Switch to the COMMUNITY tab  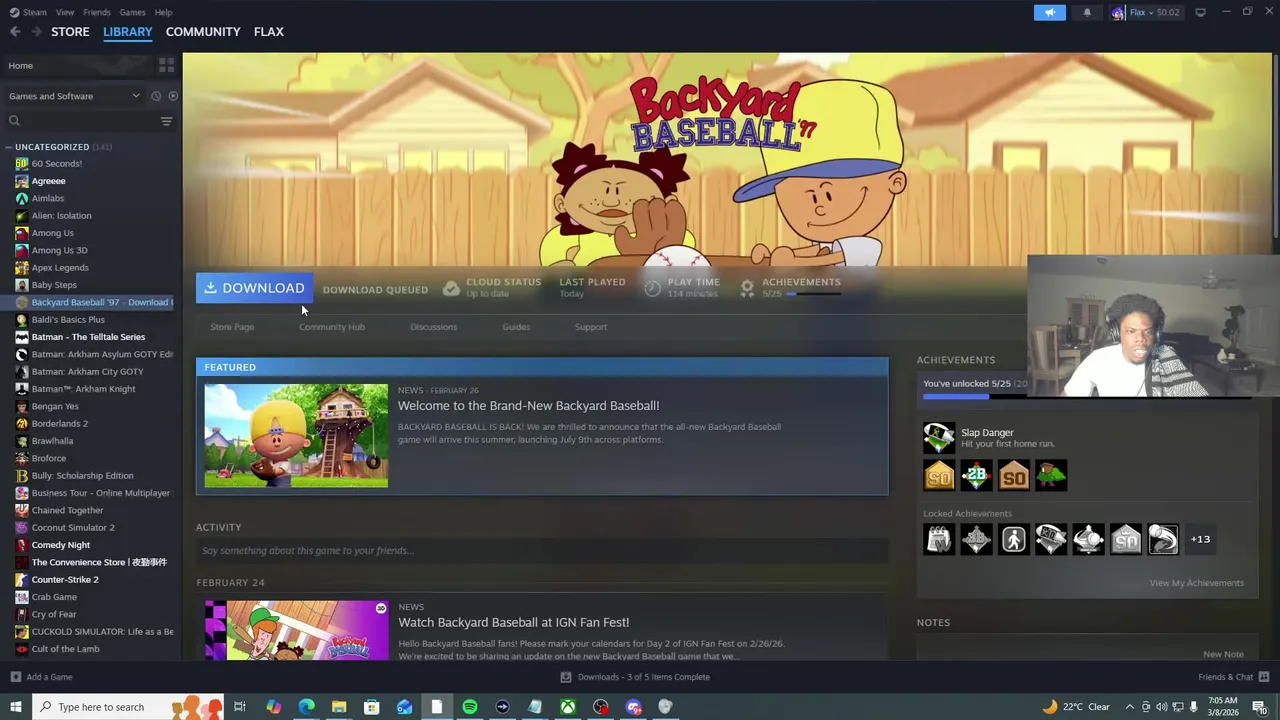(203, 32)
